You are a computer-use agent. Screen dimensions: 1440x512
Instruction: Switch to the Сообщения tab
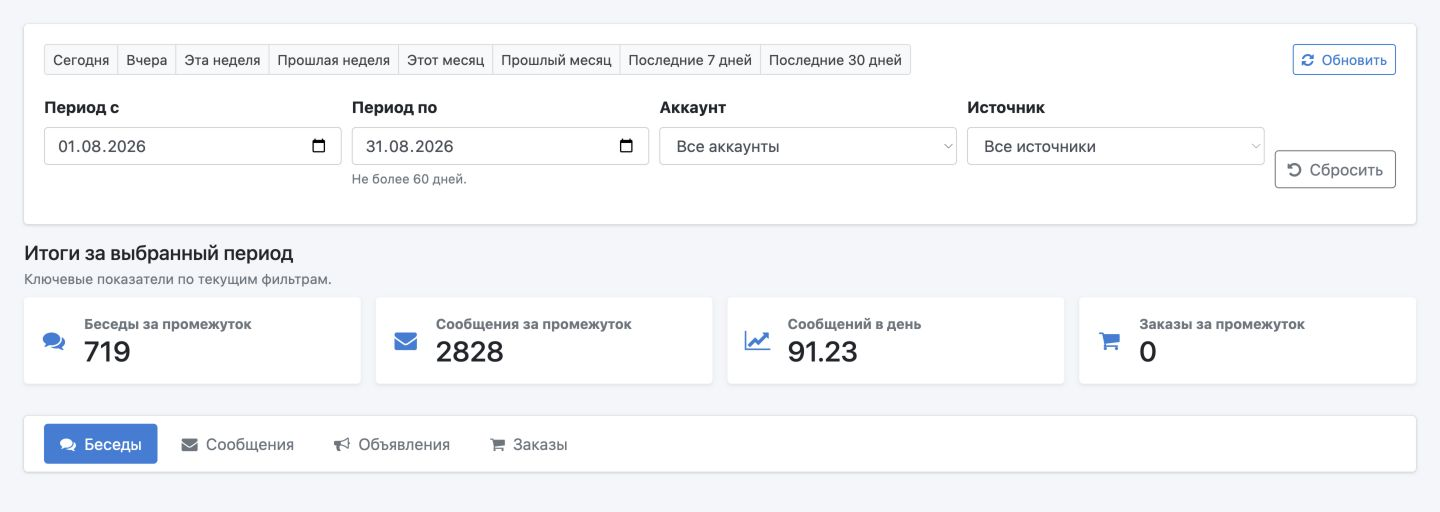[238, 444]
